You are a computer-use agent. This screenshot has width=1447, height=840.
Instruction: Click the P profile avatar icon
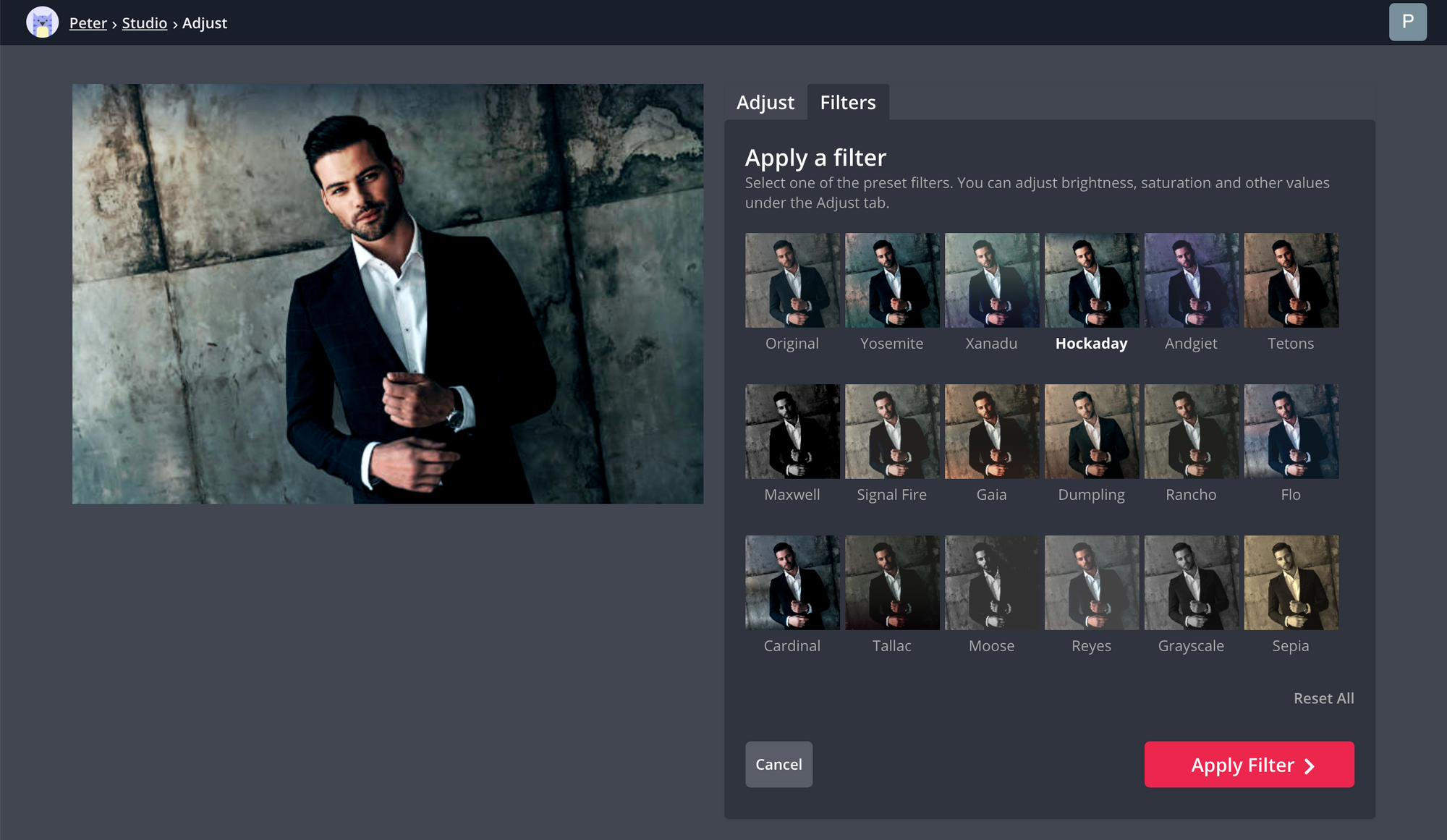1408,22
